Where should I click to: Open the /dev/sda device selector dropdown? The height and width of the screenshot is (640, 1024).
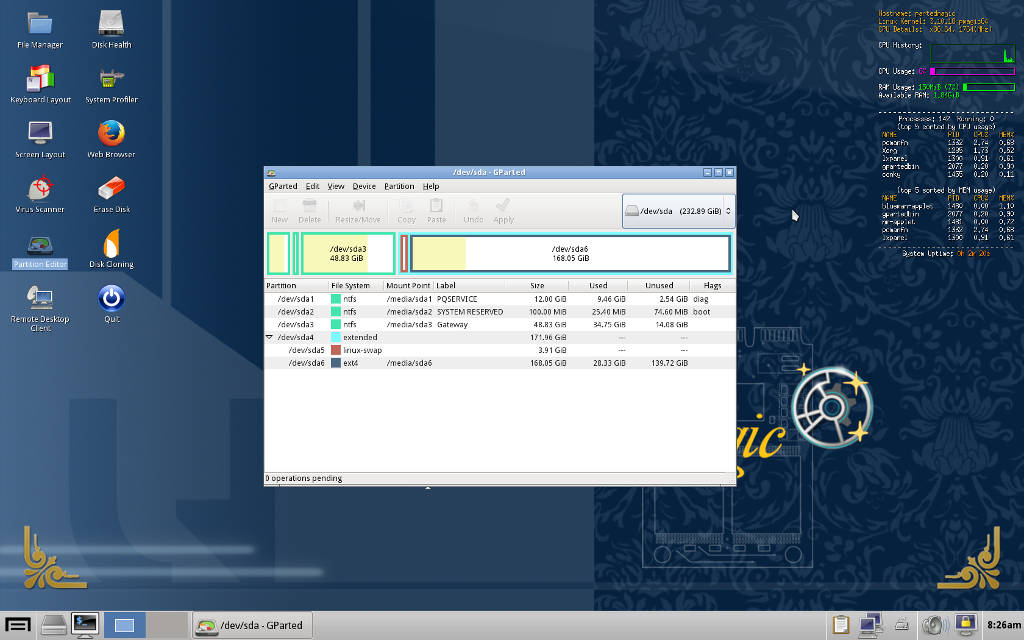tap(678, 211)
